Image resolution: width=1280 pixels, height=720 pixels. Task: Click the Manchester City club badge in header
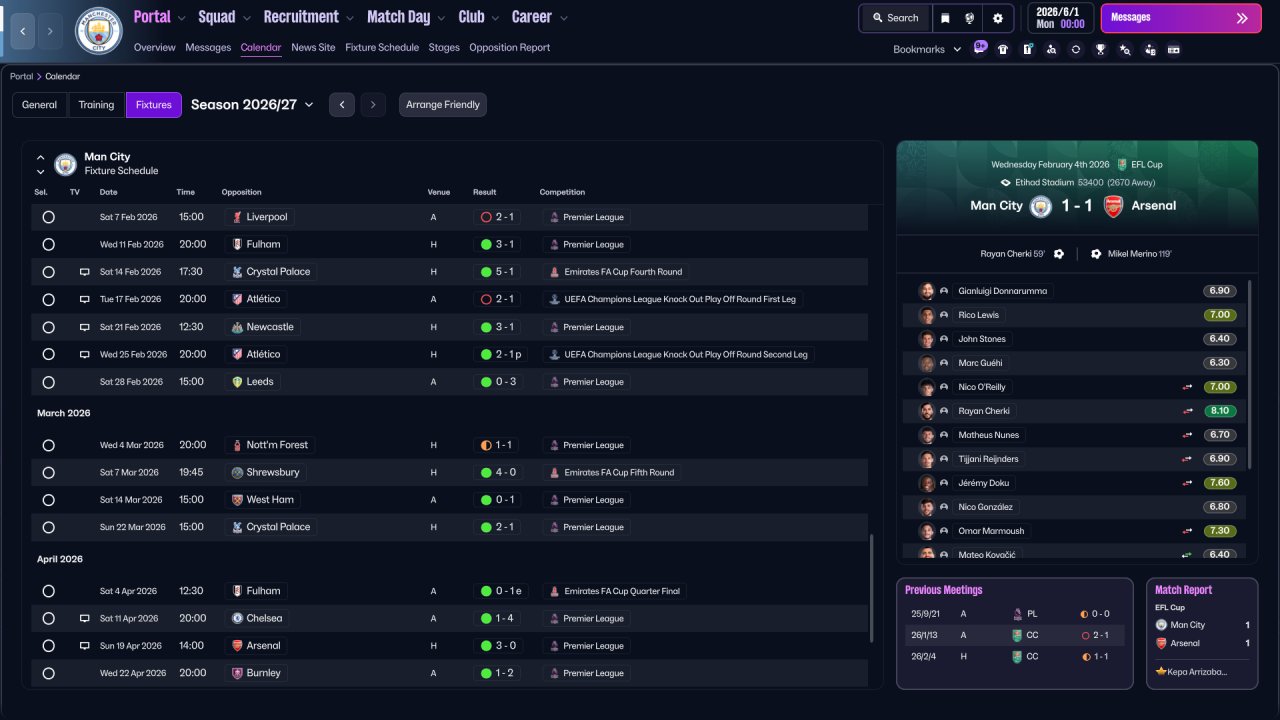point(99,31)
